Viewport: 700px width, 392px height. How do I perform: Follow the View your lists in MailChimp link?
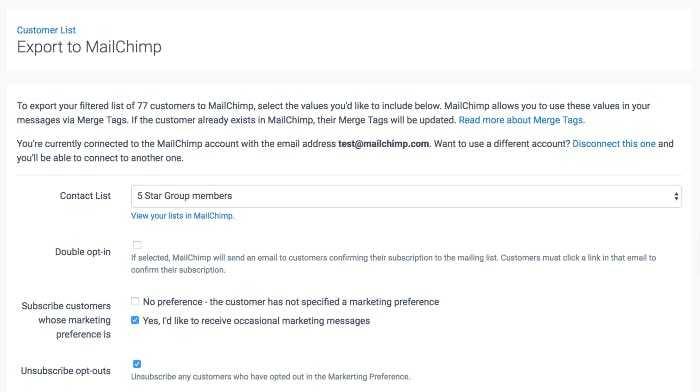coord(182,216)
